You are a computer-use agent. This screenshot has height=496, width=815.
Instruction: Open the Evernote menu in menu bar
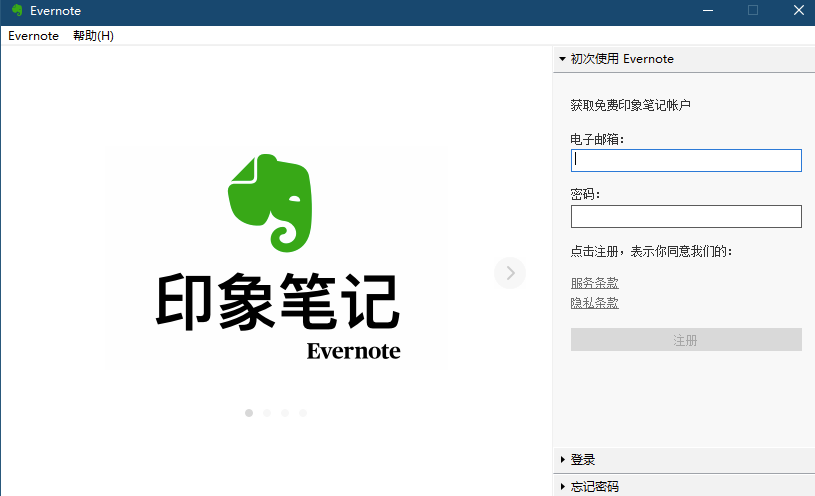point(33,36)
